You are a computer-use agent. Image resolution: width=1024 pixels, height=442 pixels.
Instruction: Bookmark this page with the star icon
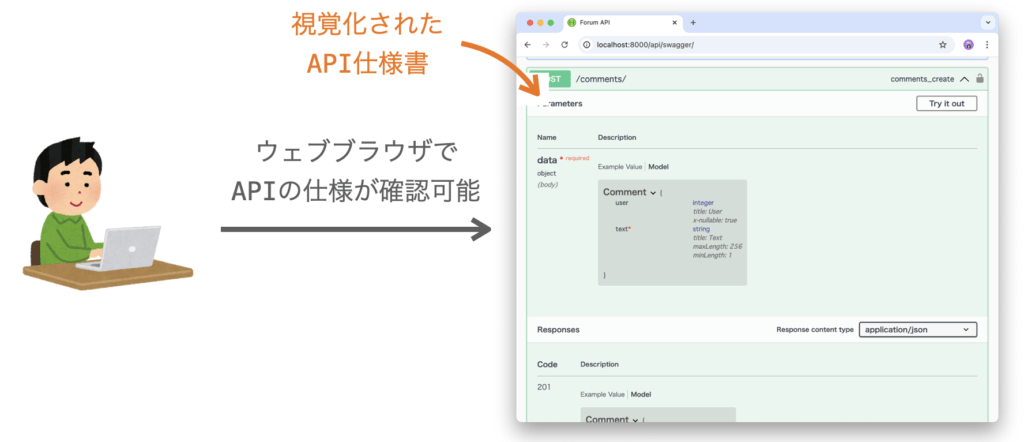pos(942,45)
